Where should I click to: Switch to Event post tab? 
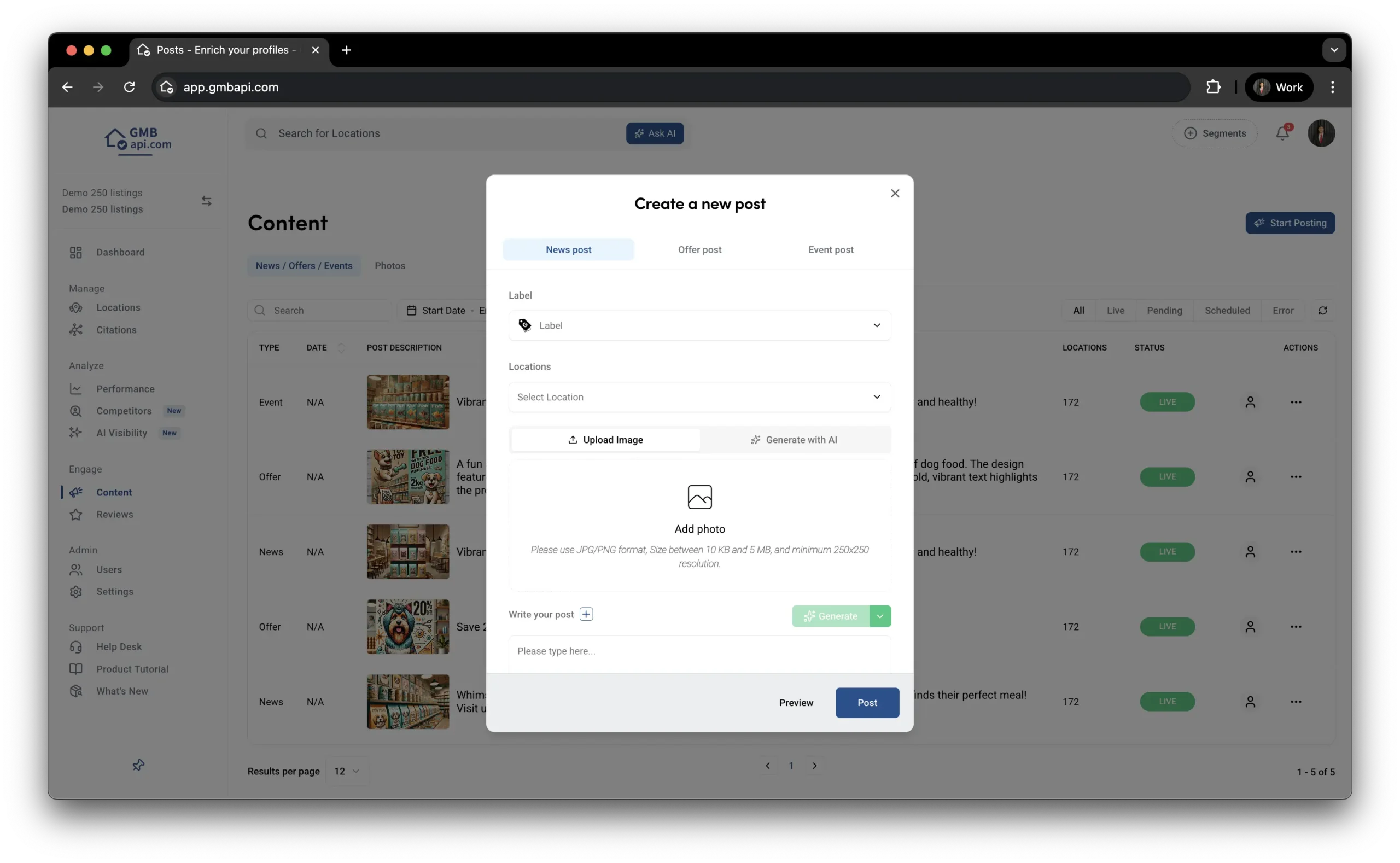[x=830, y=250]
